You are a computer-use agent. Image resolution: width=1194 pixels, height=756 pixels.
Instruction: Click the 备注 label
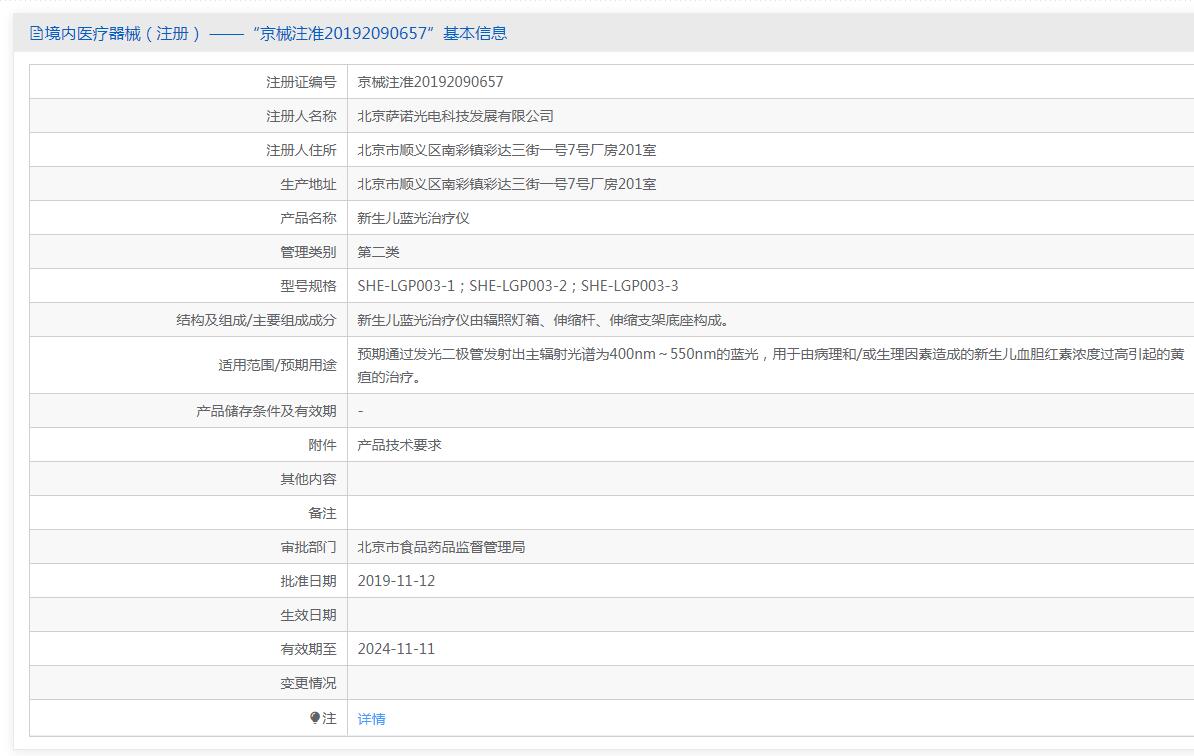(322, 513)
